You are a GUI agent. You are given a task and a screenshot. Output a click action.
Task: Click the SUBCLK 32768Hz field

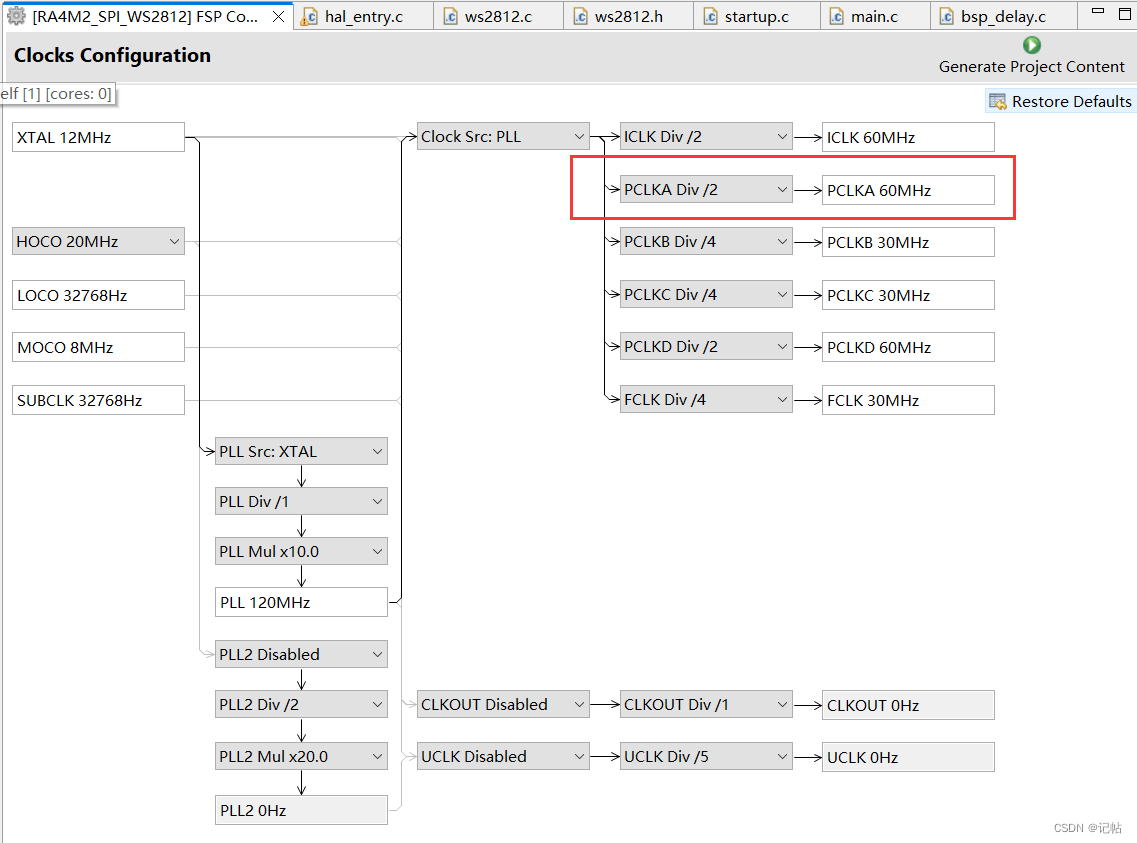(x=98, y=400)
